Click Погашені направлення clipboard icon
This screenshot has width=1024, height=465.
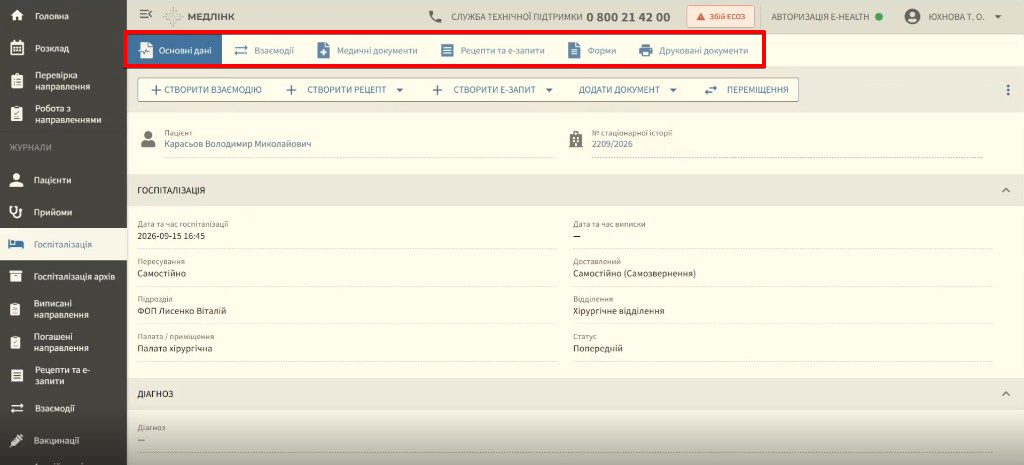(x=18, y=342)
